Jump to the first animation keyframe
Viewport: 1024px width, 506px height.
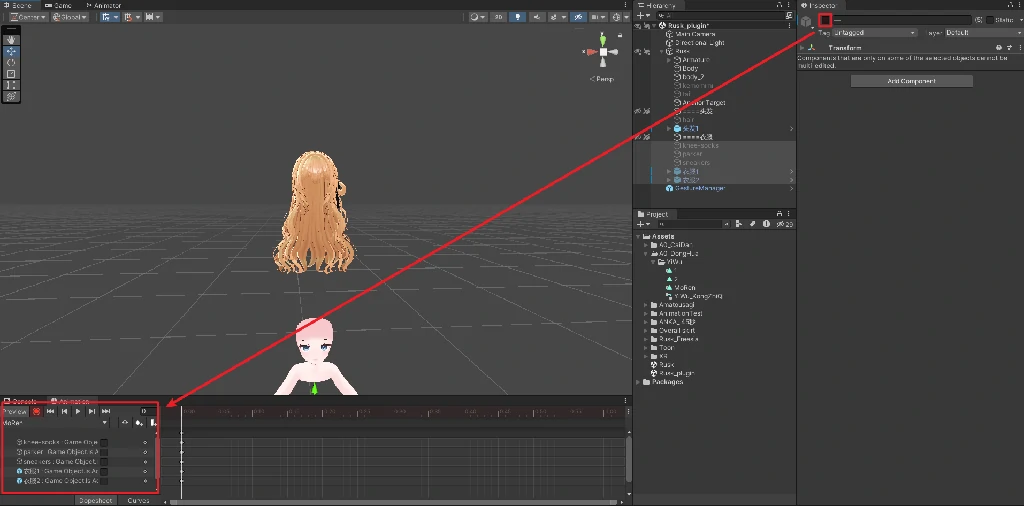50,411
